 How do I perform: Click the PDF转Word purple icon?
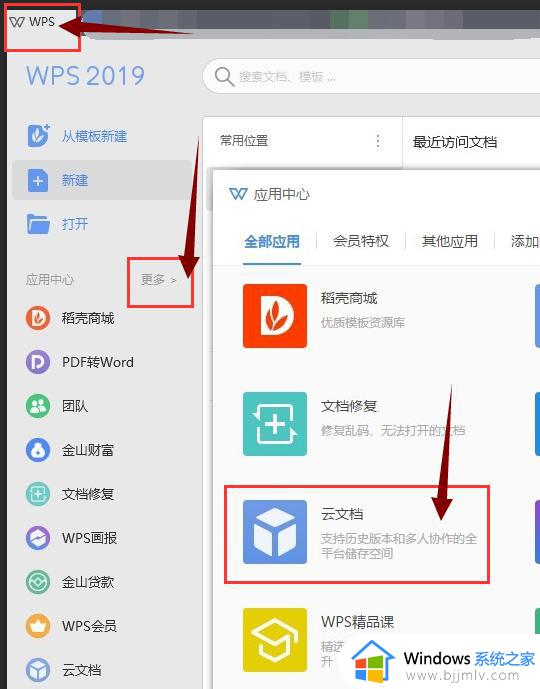[38, 362]
